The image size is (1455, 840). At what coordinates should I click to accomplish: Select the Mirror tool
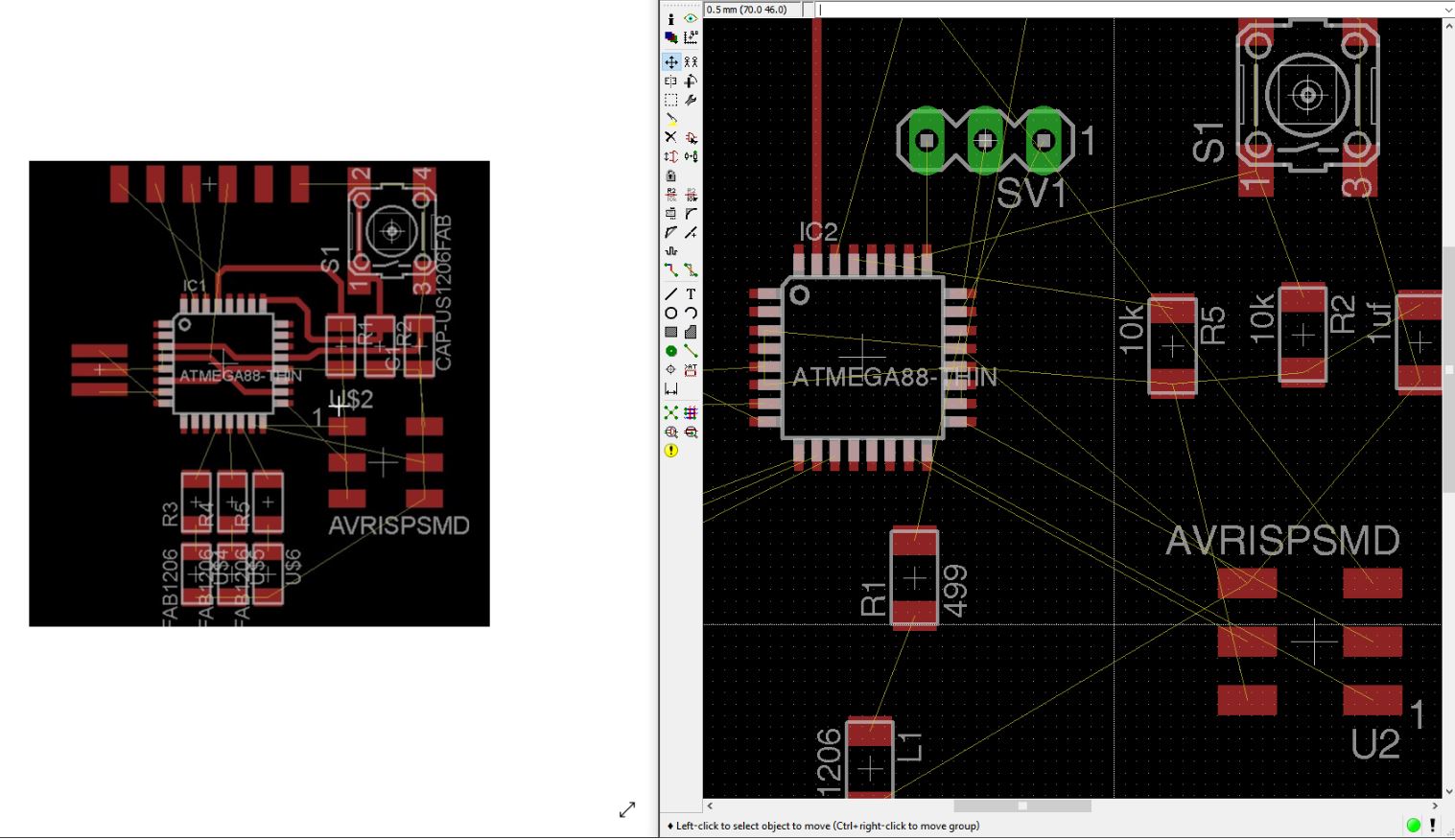point(670,82)
